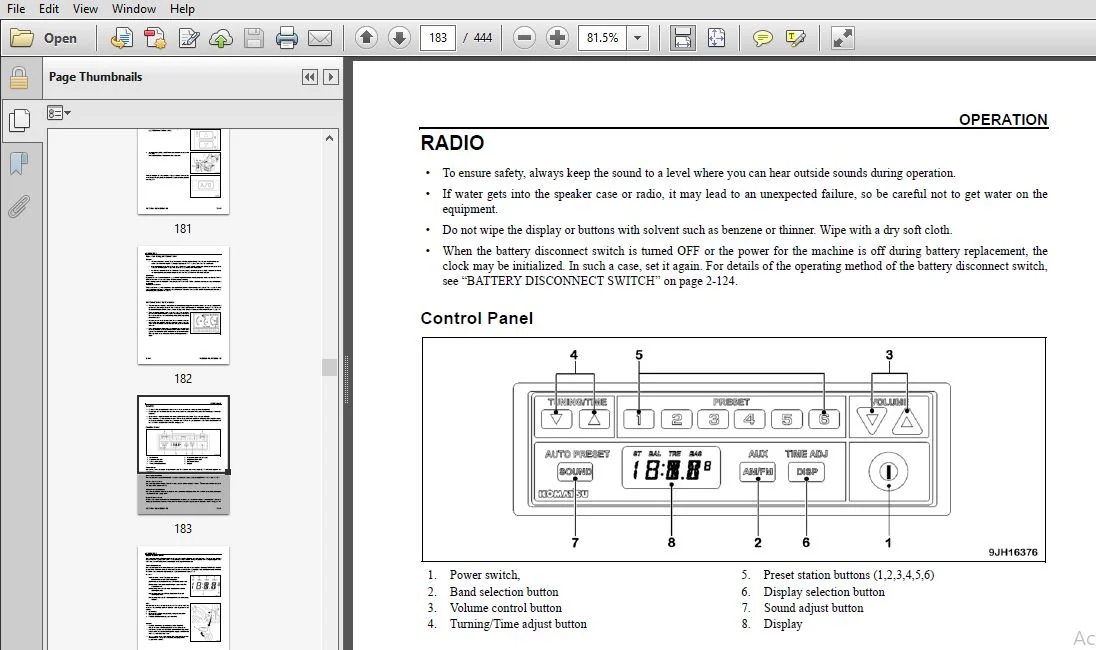Go to next page arrow

pyautogui.click(x=399, y=38)
